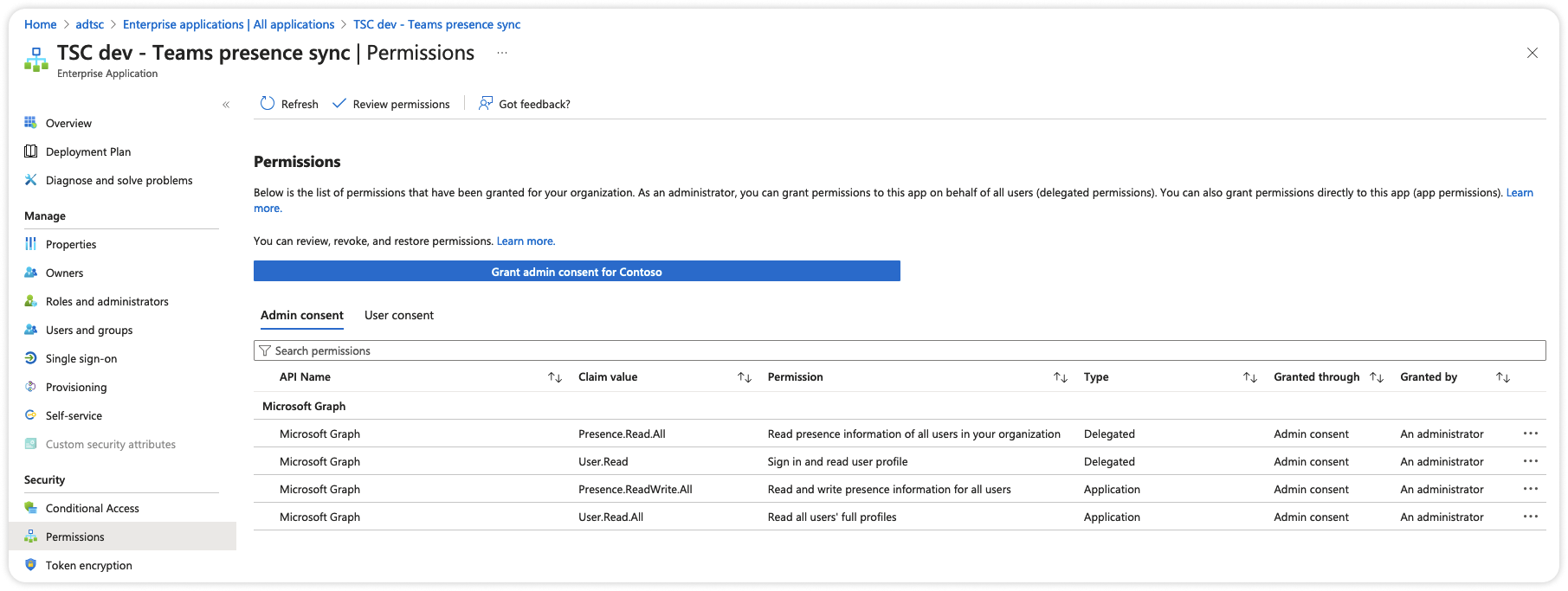
Task: Click Grant admin consent for Contoso button
Action: pyautogui.click(x=577, y=272)
